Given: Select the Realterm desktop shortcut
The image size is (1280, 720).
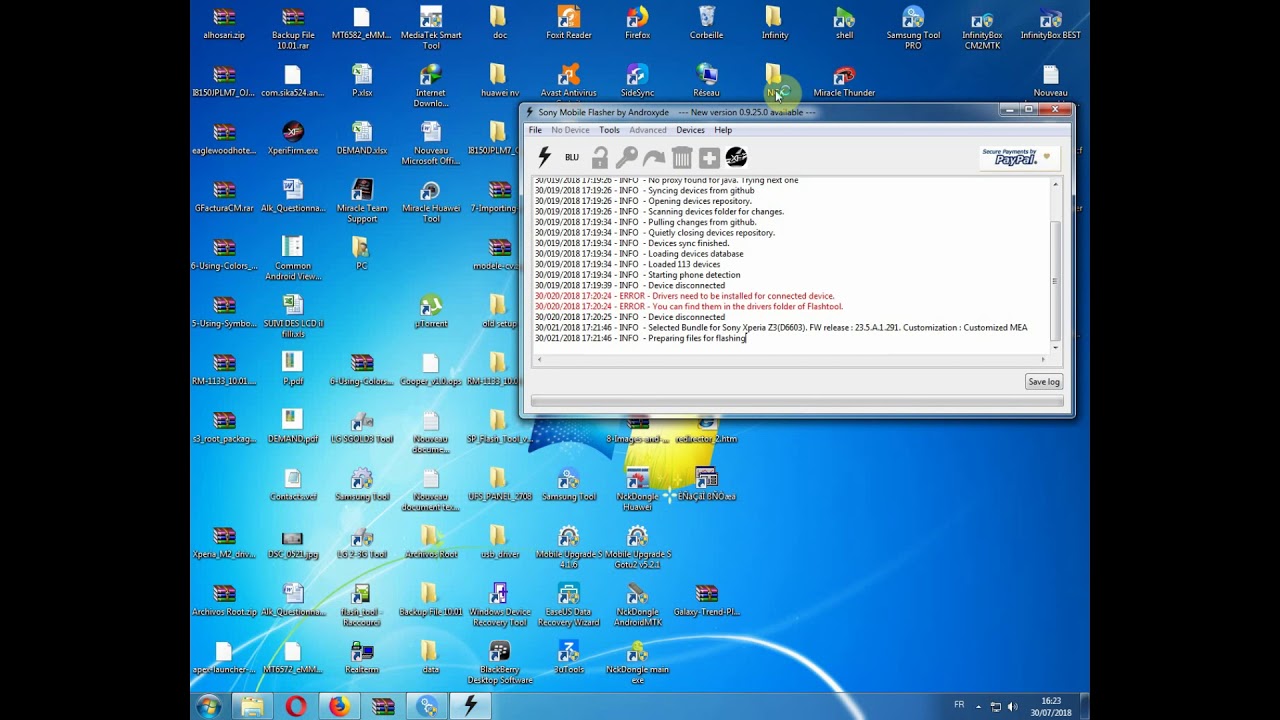Looking at the screenshot, I should (x=362, y=658).
